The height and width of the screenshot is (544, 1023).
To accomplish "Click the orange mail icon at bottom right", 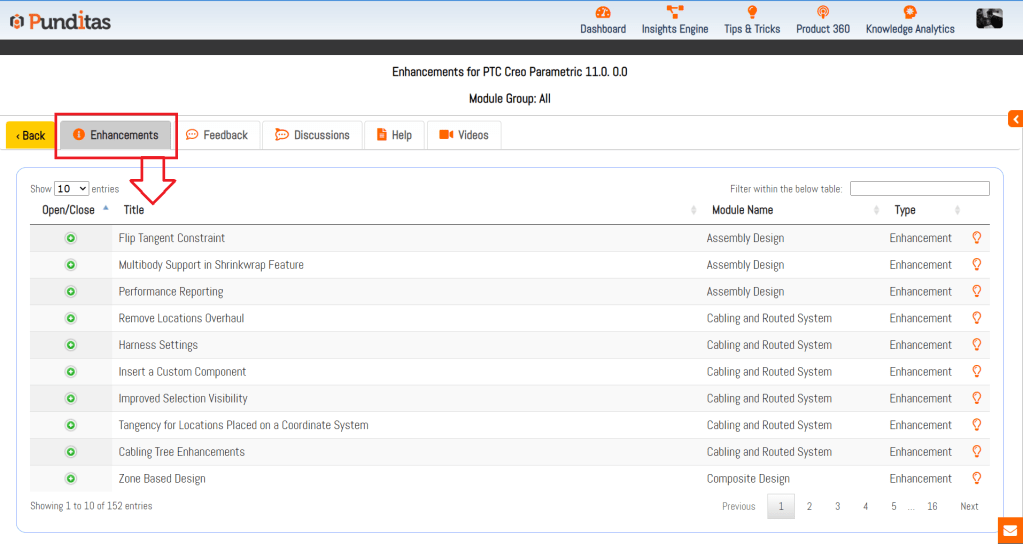I will 1010,530.
